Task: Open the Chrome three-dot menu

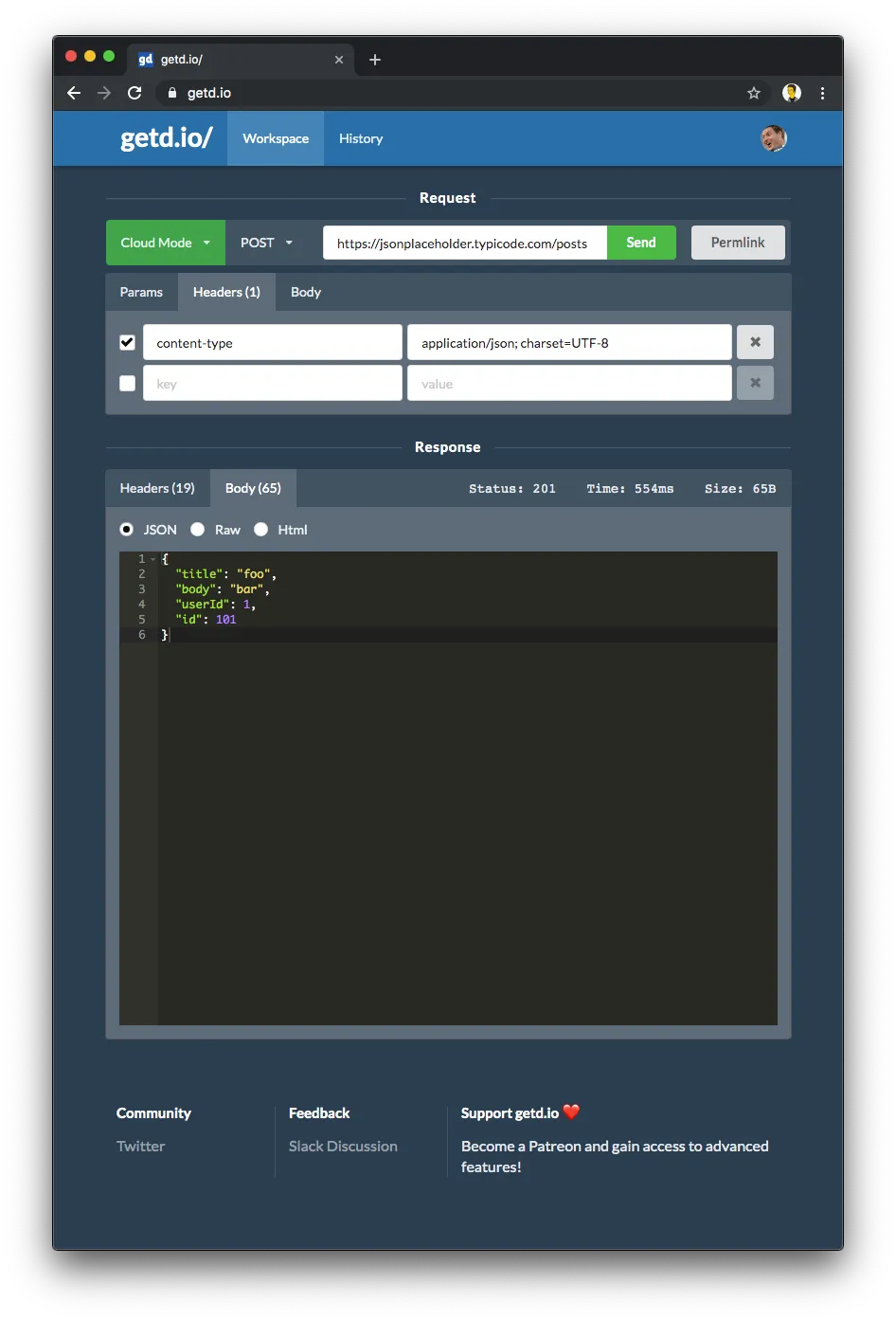Action: pos(822,93)
